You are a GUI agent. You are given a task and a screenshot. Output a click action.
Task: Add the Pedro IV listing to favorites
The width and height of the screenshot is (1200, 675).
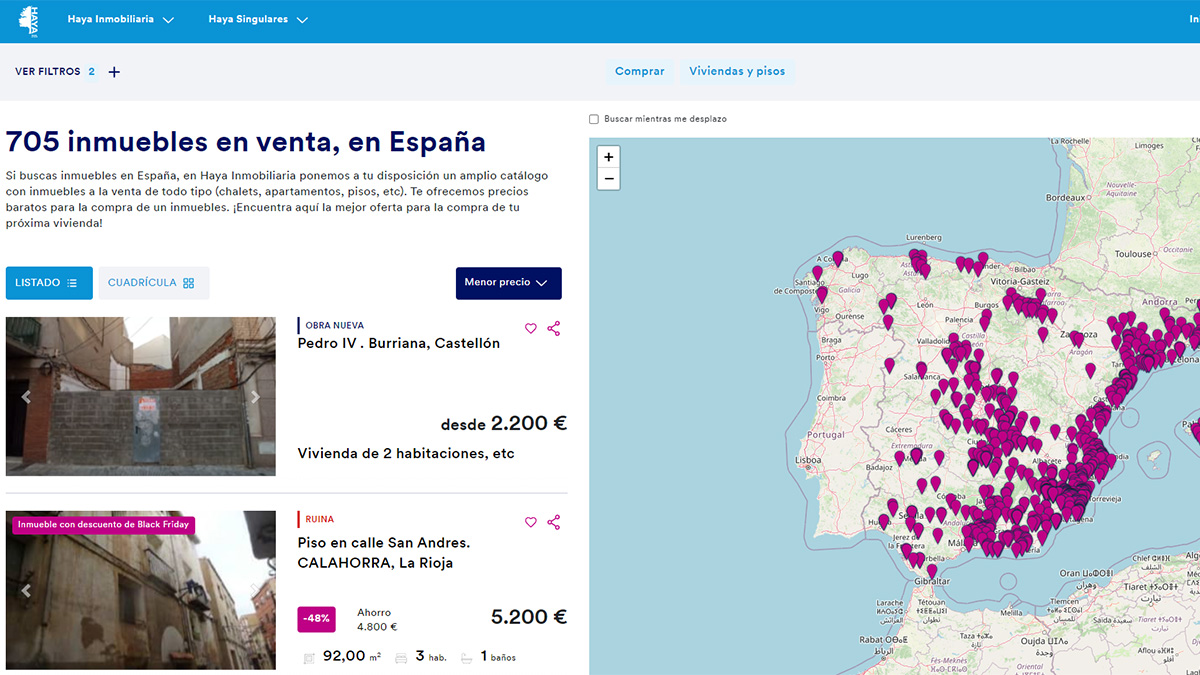coord(531,328)
